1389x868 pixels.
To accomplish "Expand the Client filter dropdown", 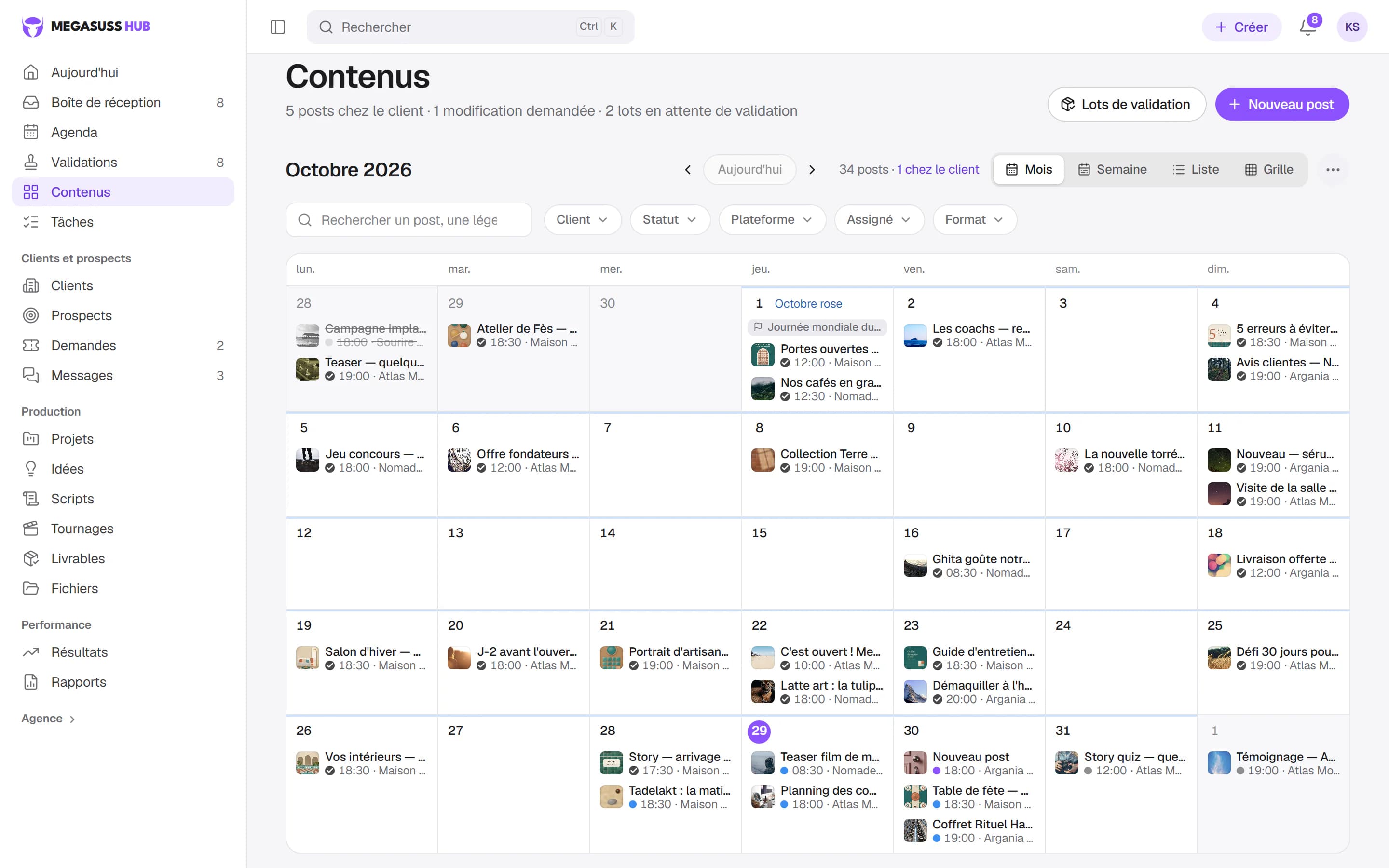I will tap(582, 219).
